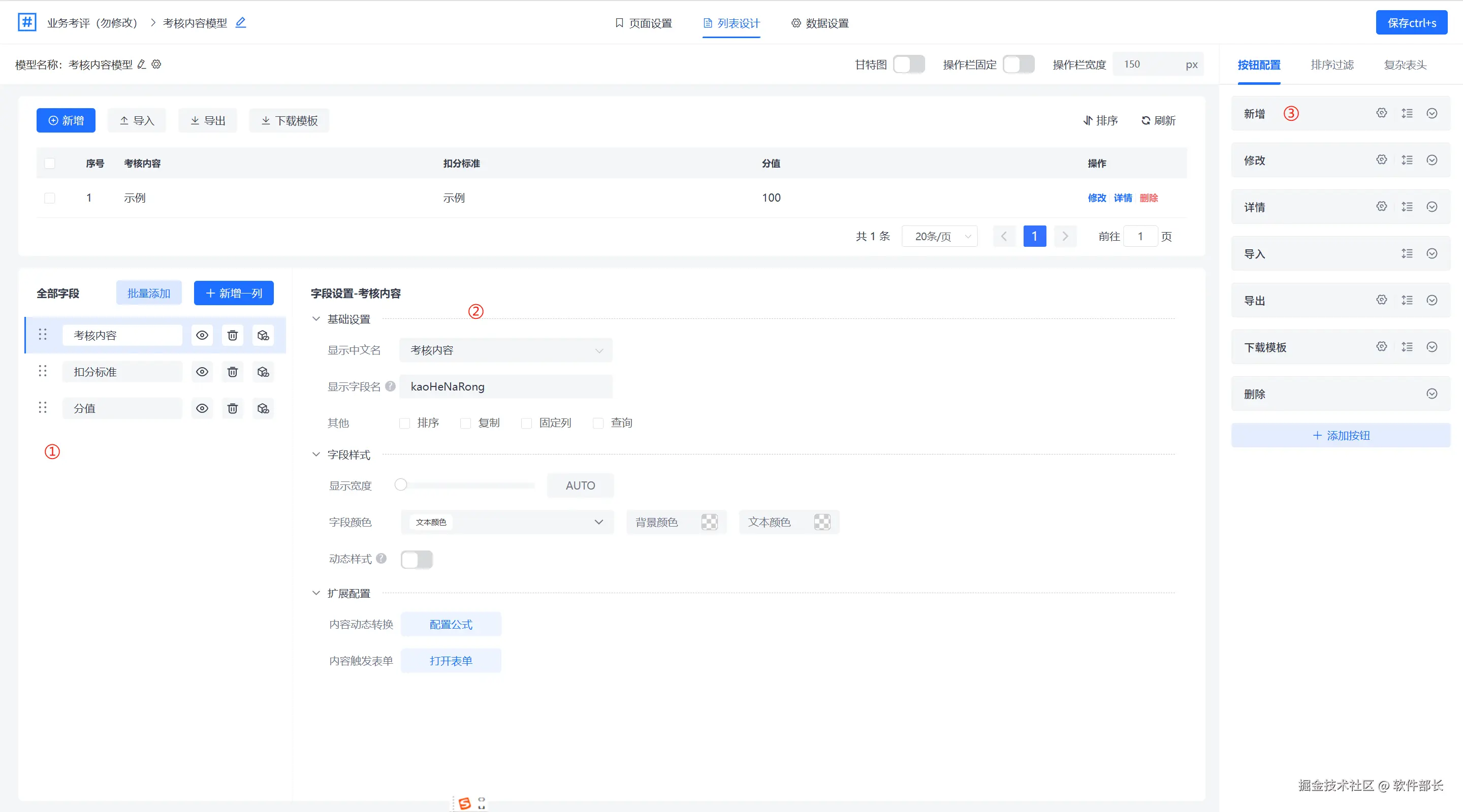Click the cube settings icon for 分值 field
The width and height of the screenshot is (1463, 812).
click(x=263, y=408)
